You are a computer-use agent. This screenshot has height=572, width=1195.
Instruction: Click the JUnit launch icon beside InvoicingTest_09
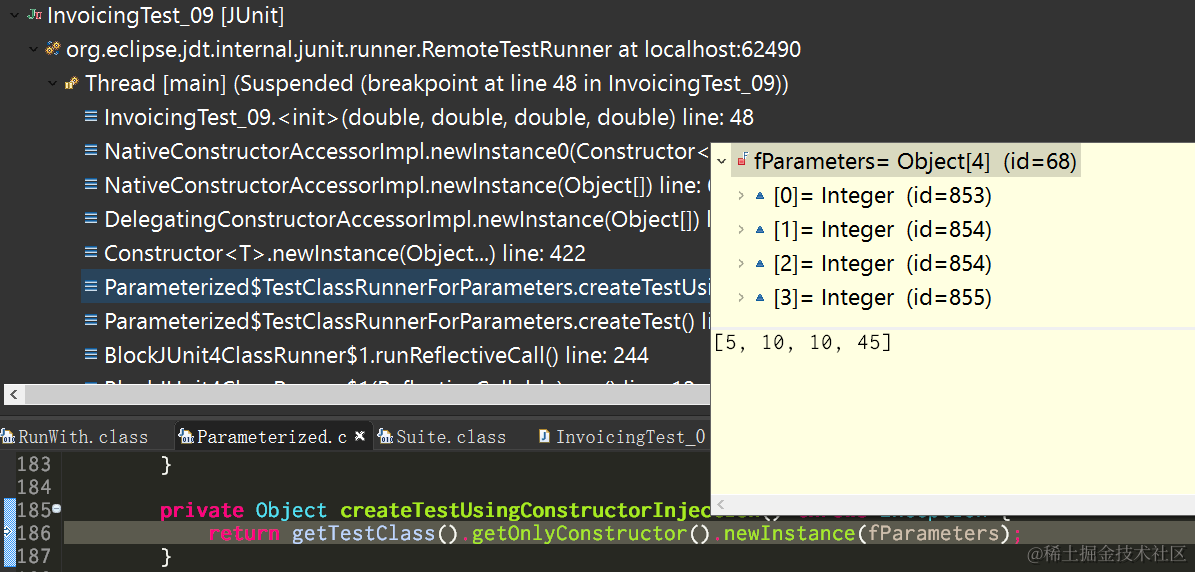pyautogui.click(x=34, y=15)
